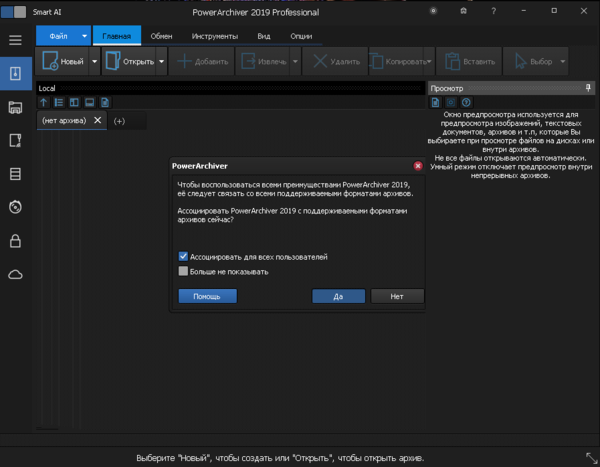
Task: Click the document icon in Local toolbar
Action: point(105,102)
